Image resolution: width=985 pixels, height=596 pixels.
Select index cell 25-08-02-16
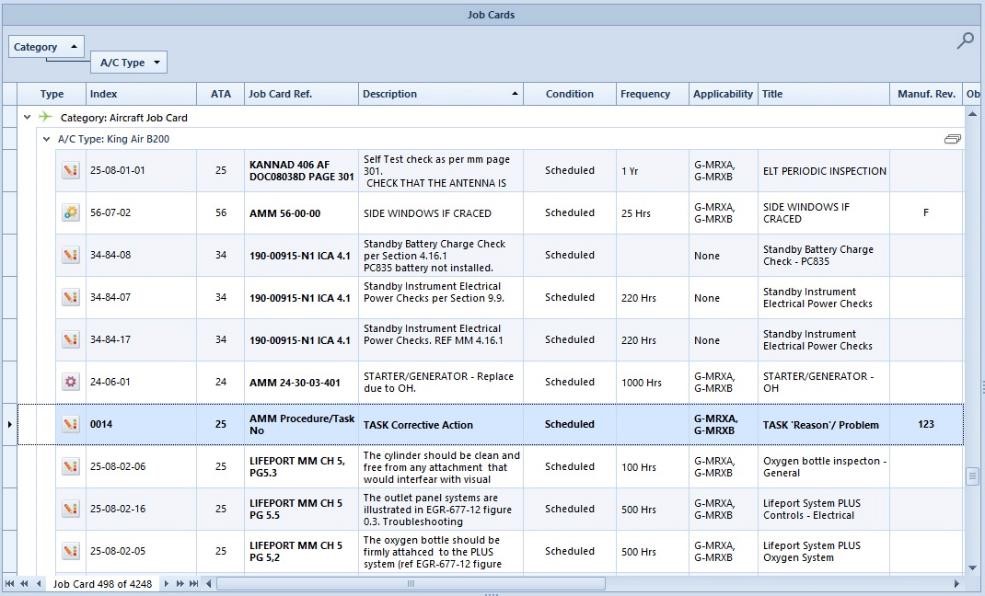pos(141,509)
